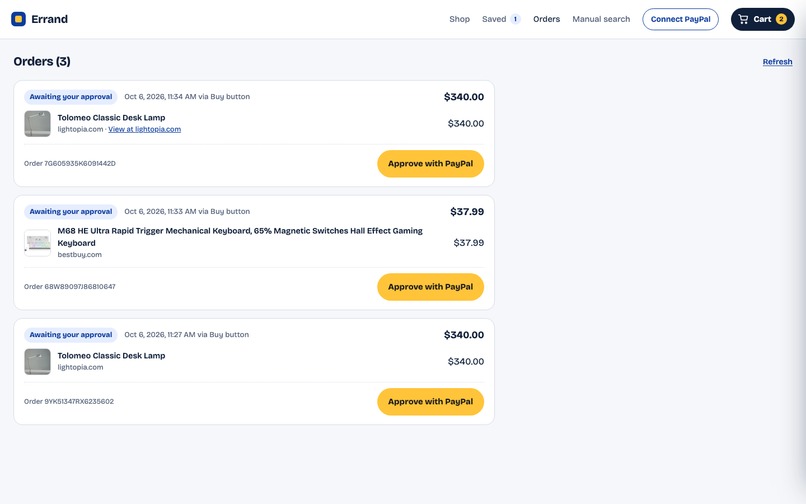Click the shopping cart icon
The height and width of the screenshot is (504, 806).
pos(743,19)
